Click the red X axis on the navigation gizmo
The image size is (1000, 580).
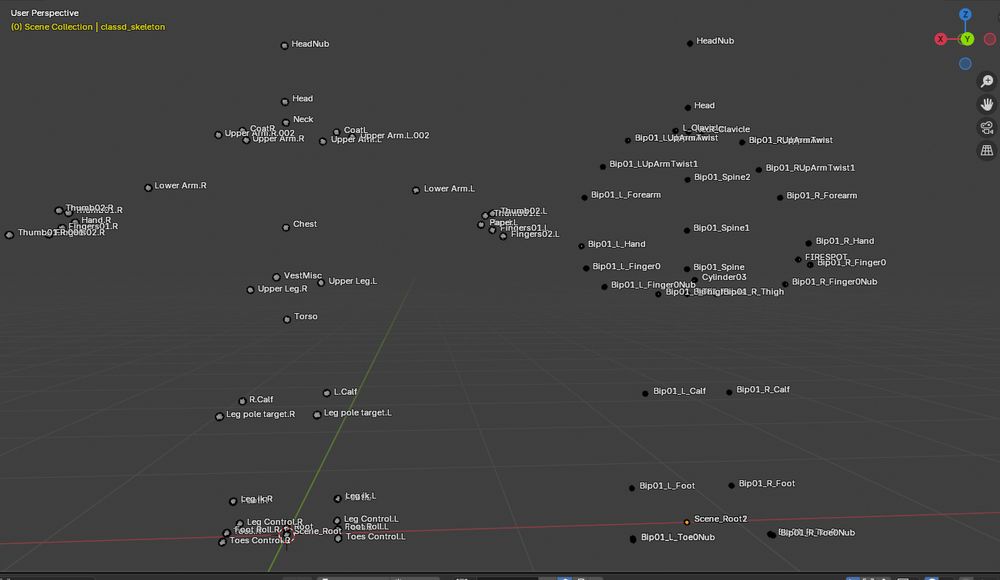940,39
